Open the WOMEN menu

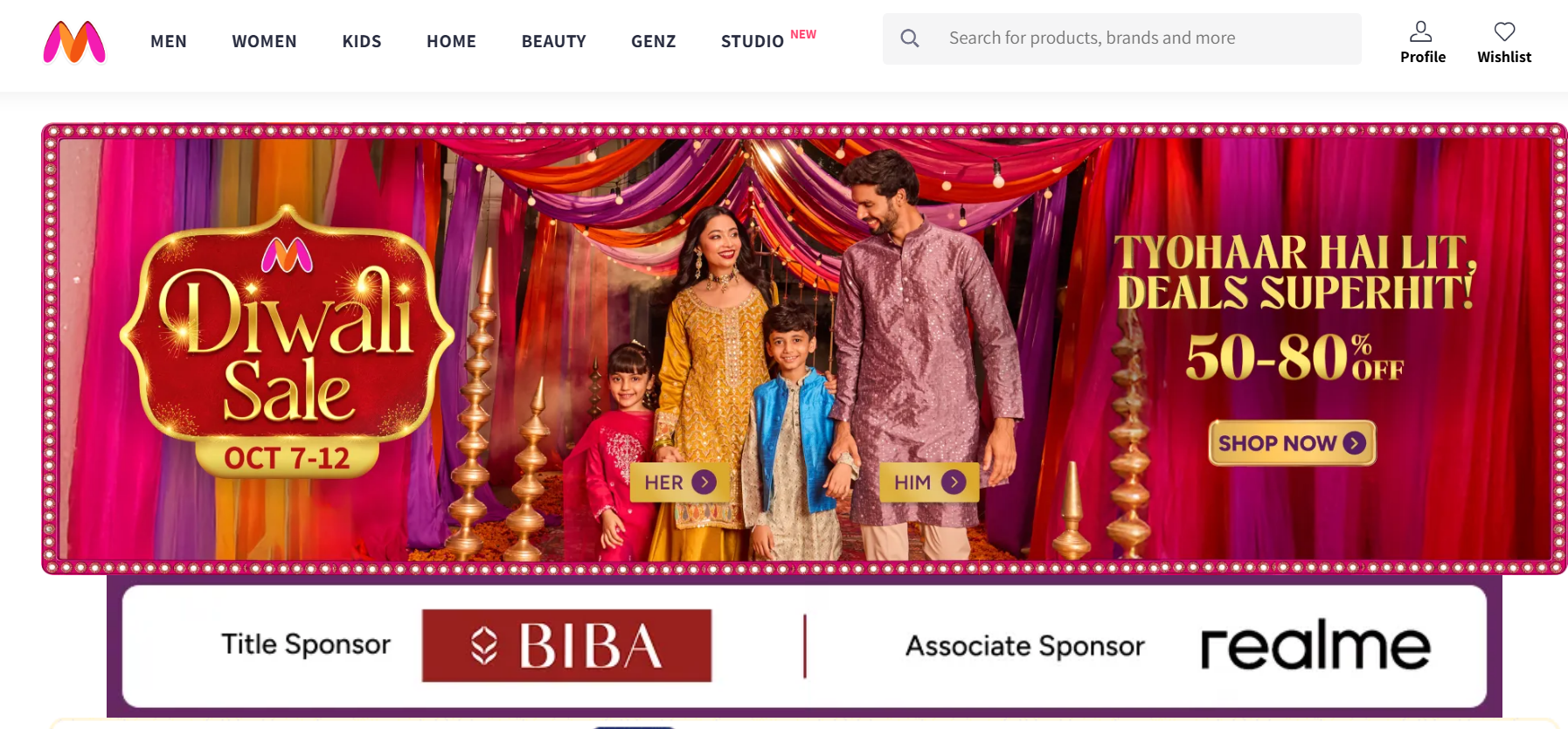pyautogui.click(x=264, y=41)
